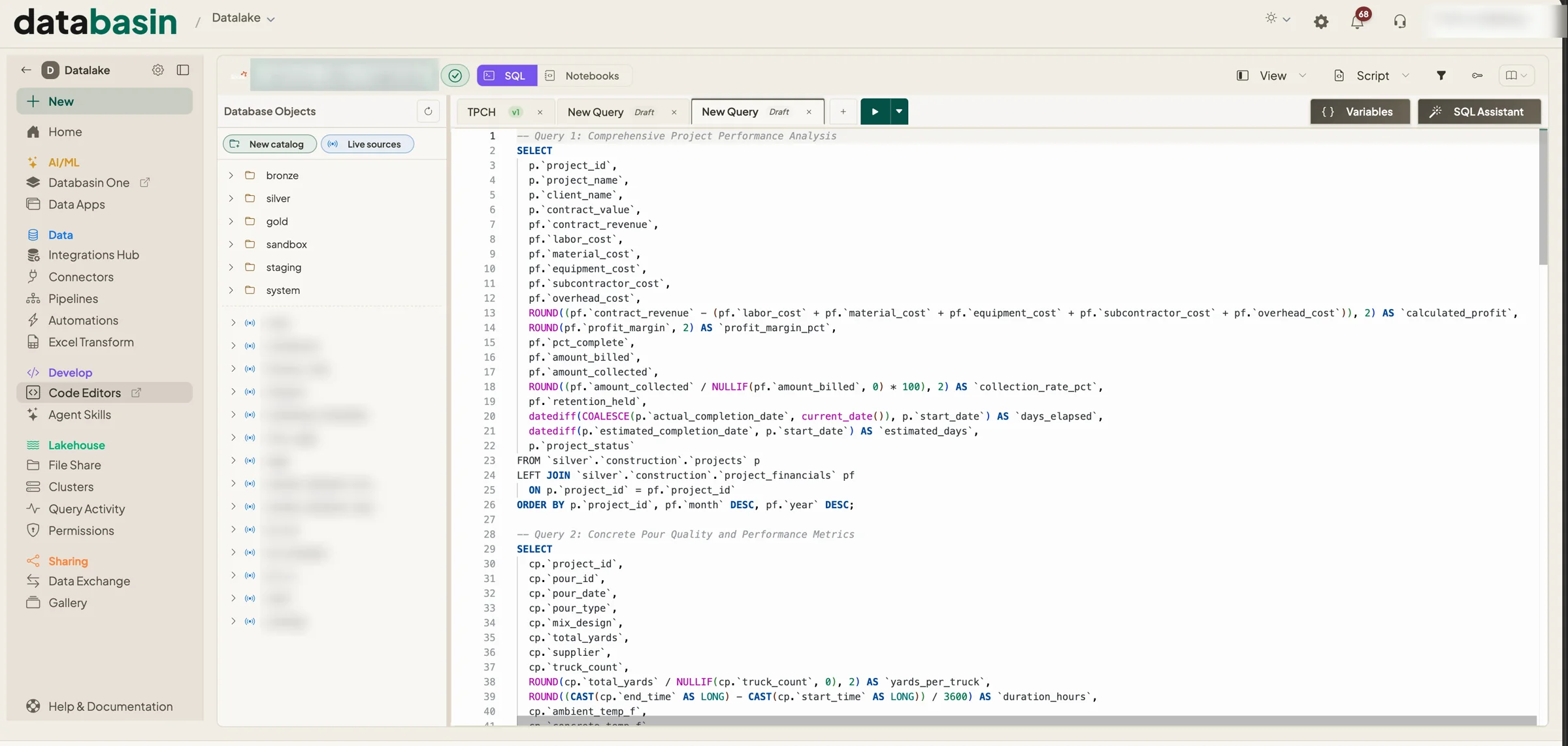Refresh the Database Objects list
The image size is (1568, 746).
[428, 111]
